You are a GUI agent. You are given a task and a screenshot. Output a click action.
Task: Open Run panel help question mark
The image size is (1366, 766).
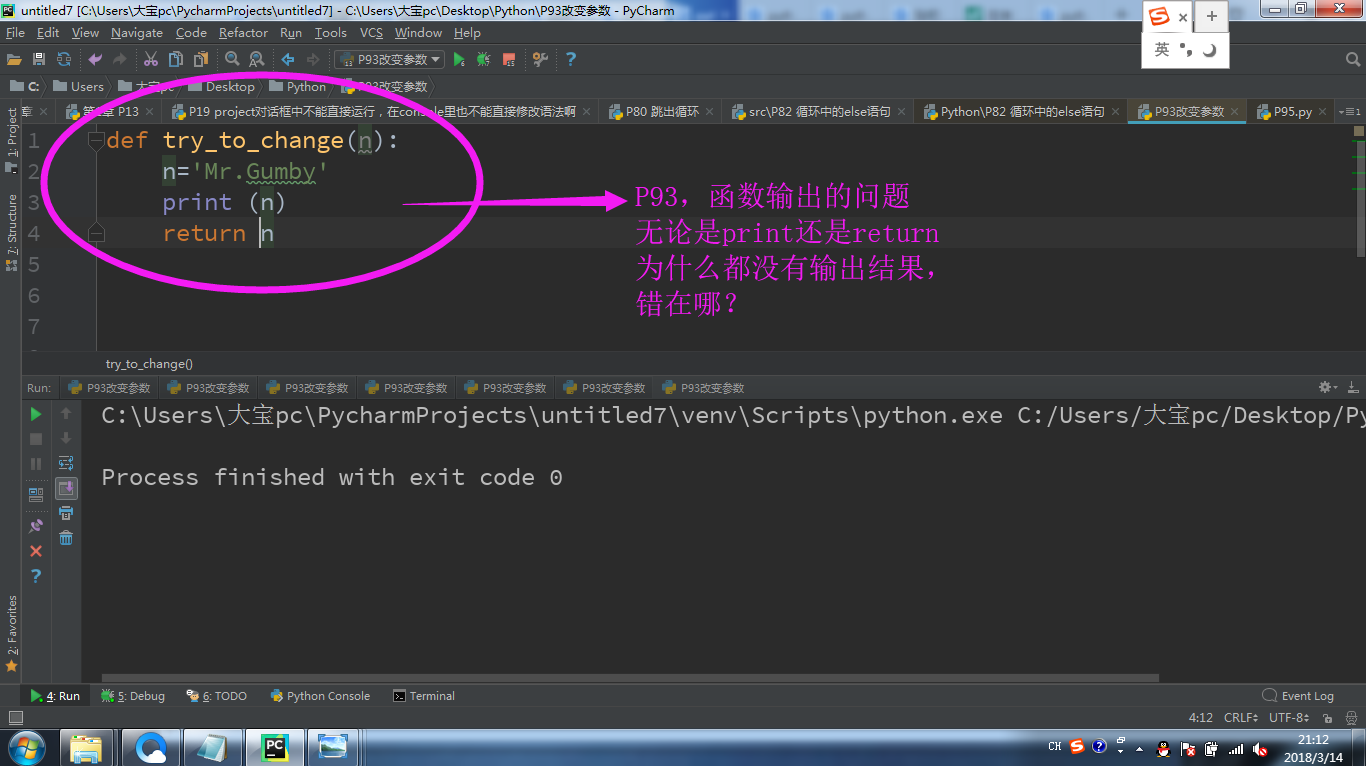point(36,576)
